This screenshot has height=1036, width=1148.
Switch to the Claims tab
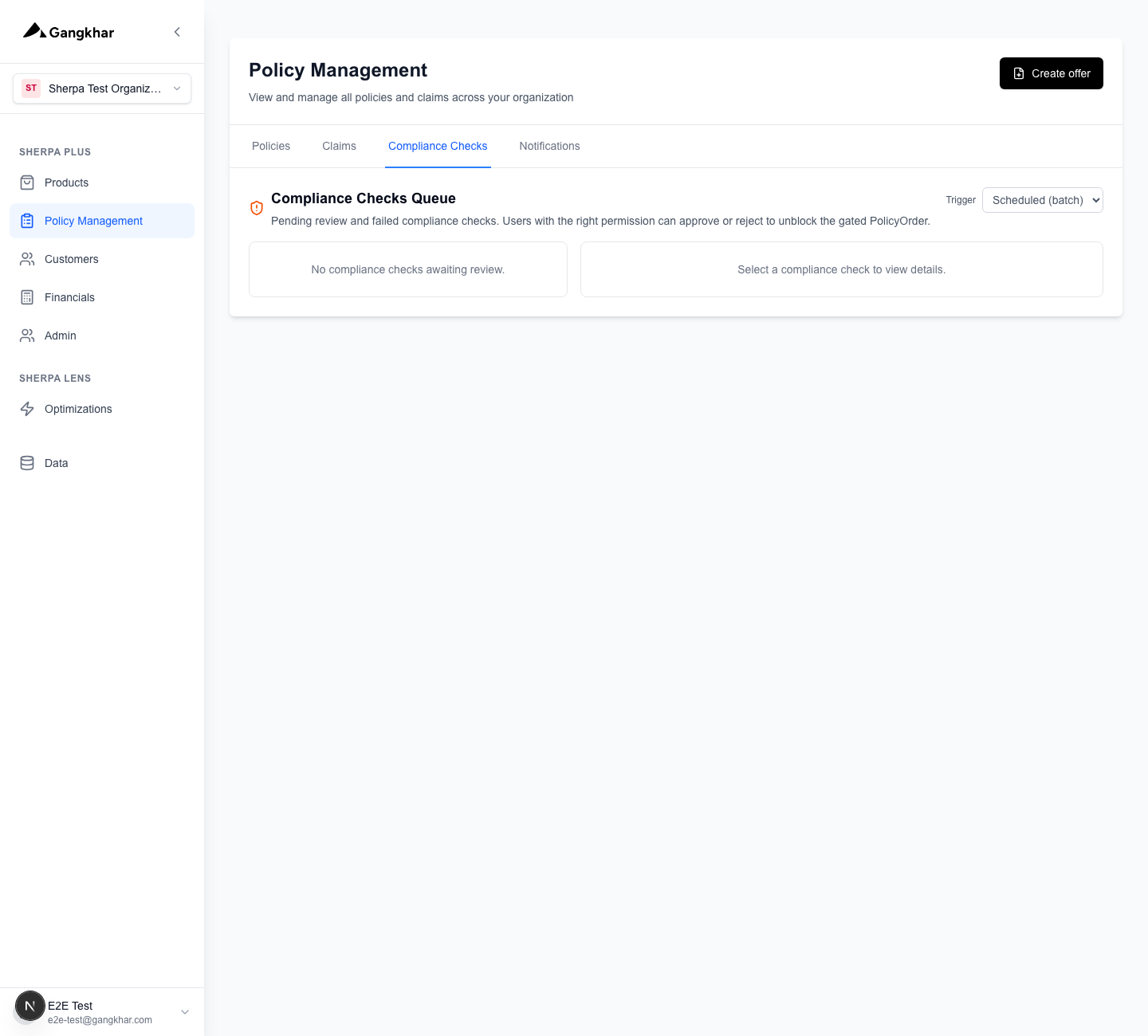tap(339, 146)
